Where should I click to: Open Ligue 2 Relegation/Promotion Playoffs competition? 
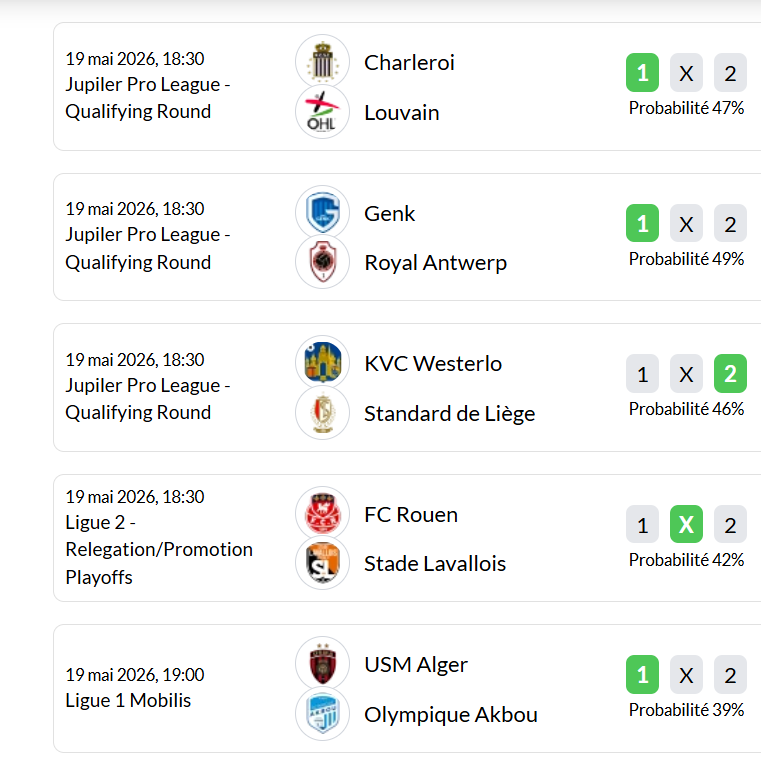[159, 549]
